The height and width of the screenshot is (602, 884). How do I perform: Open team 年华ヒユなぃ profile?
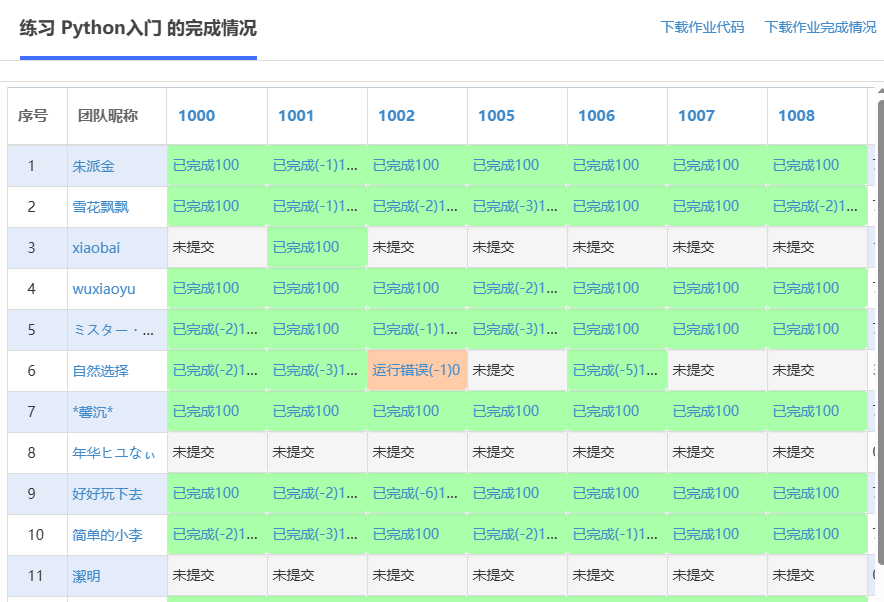click(x=114, y=453)
